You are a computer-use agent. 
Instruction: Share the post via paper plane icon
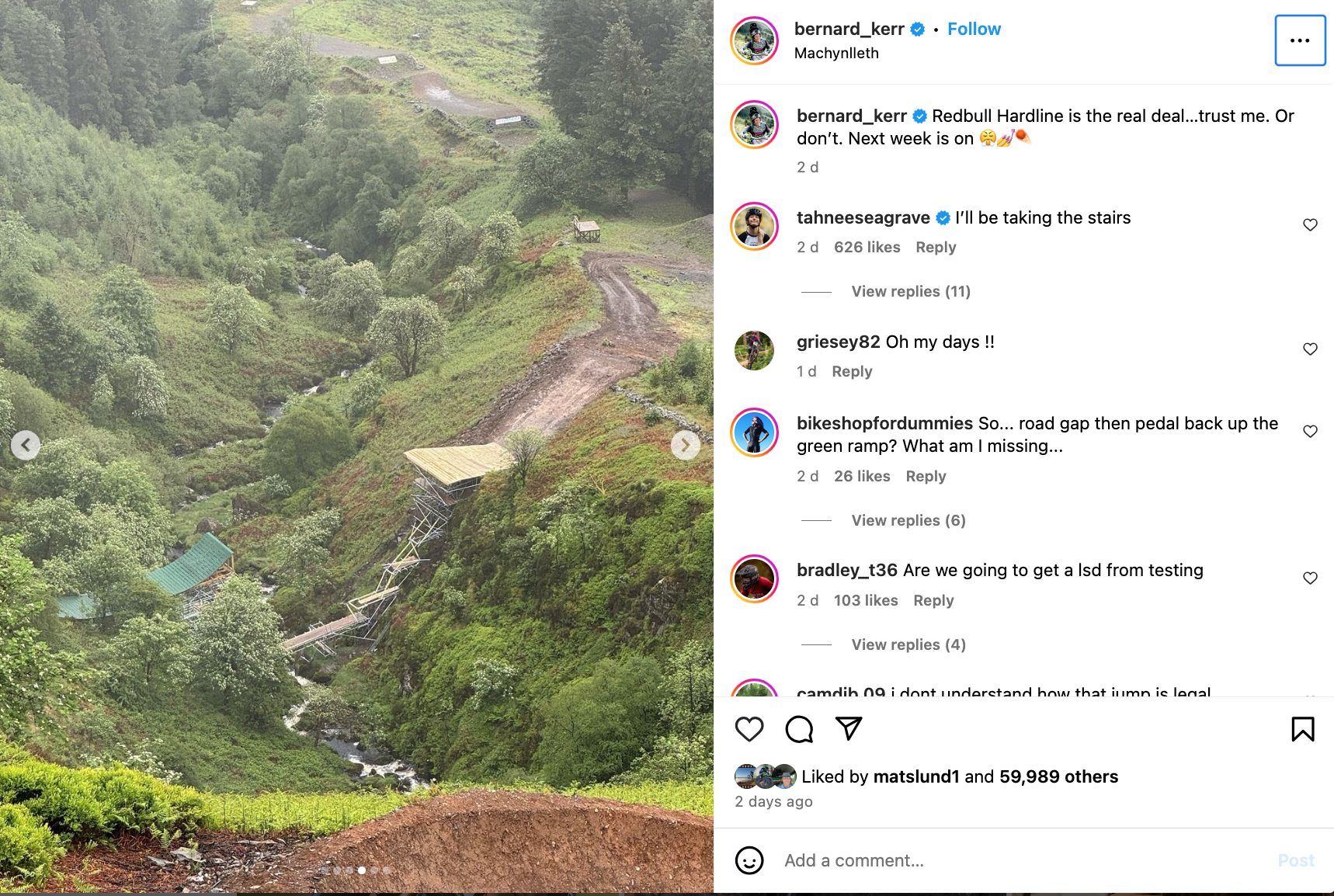coord(849,728)
